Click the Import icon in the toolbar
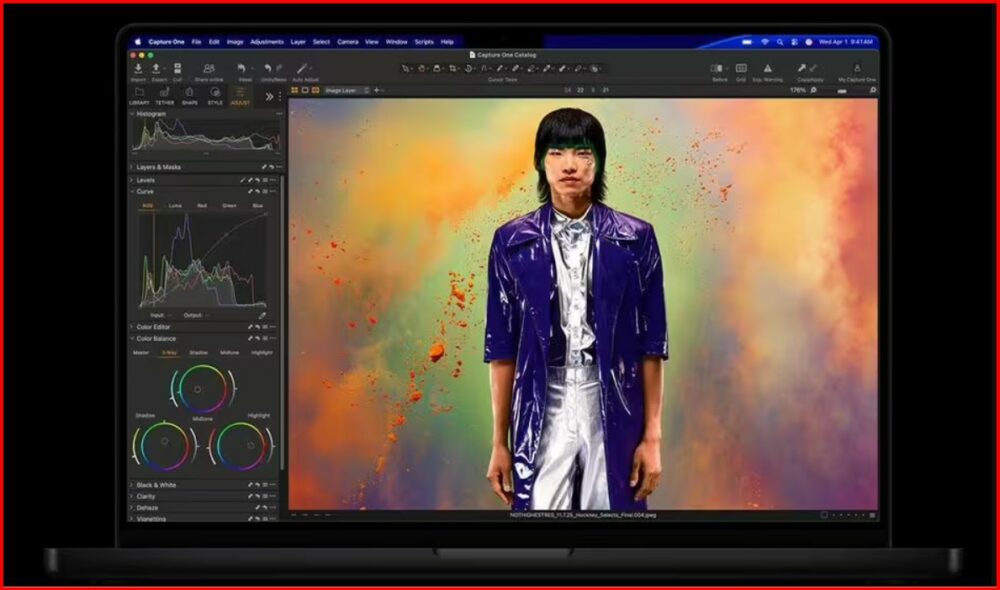This screenshot has width=1000, height=590. point(138,68)
